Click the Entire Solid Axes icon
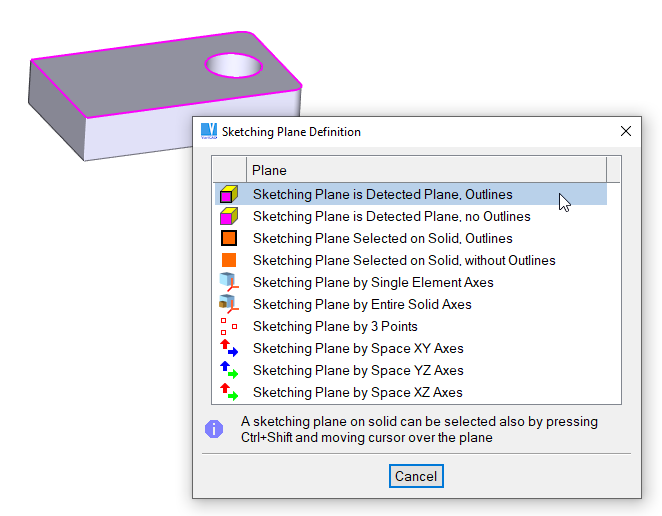This screenshot has width=662, height=516. 229,304
